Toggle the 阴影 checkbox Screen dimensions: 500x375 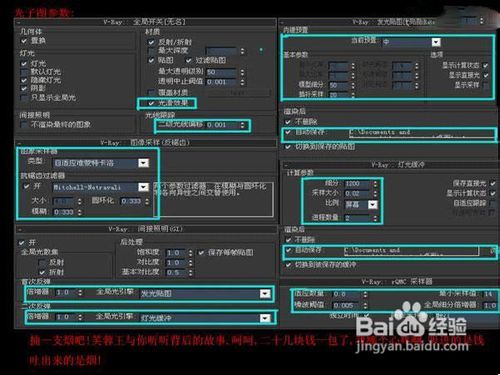24,88
